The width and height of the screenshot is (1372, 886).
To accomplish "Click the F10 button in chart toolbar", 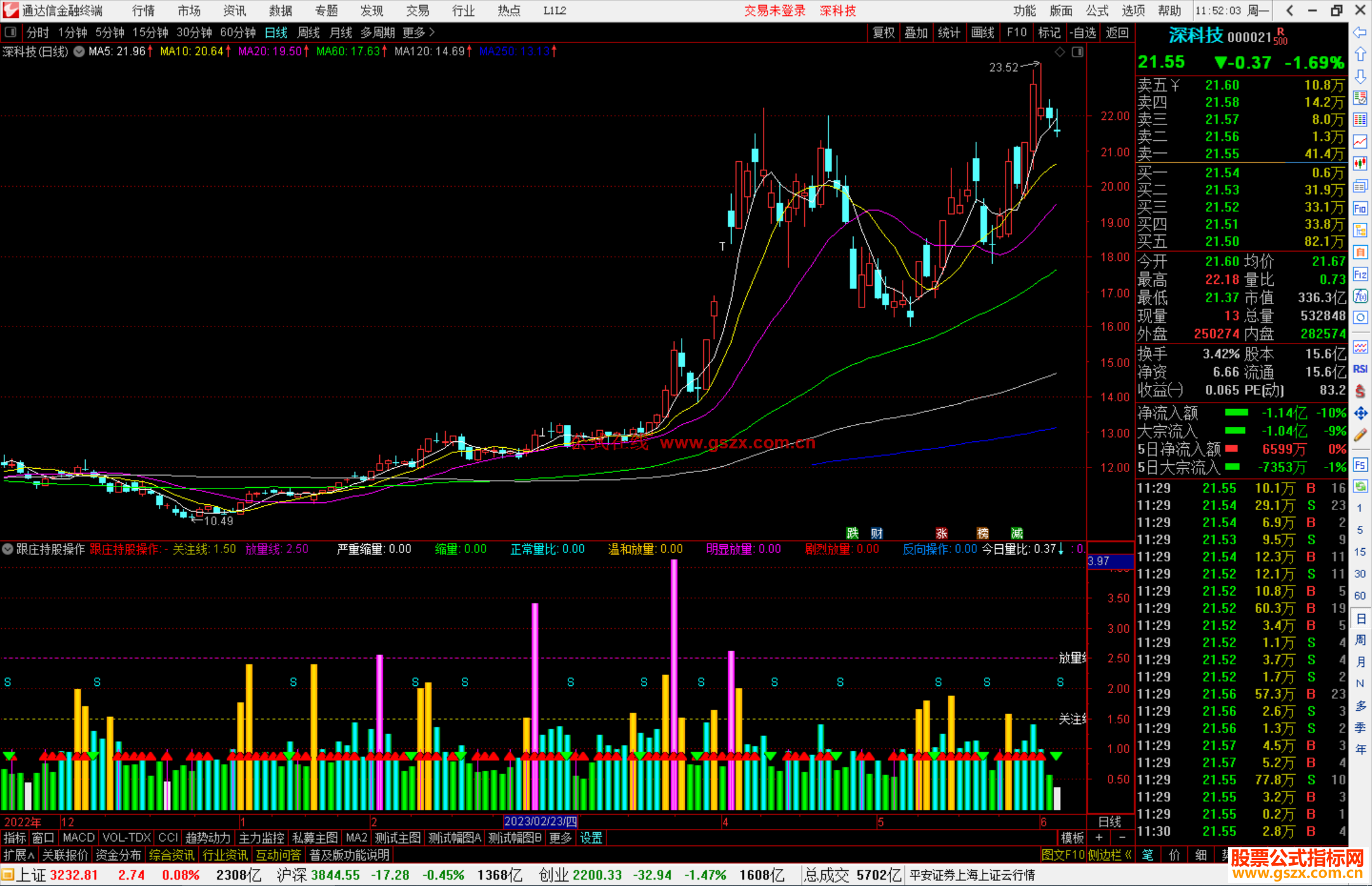I will coord(1017,32).
